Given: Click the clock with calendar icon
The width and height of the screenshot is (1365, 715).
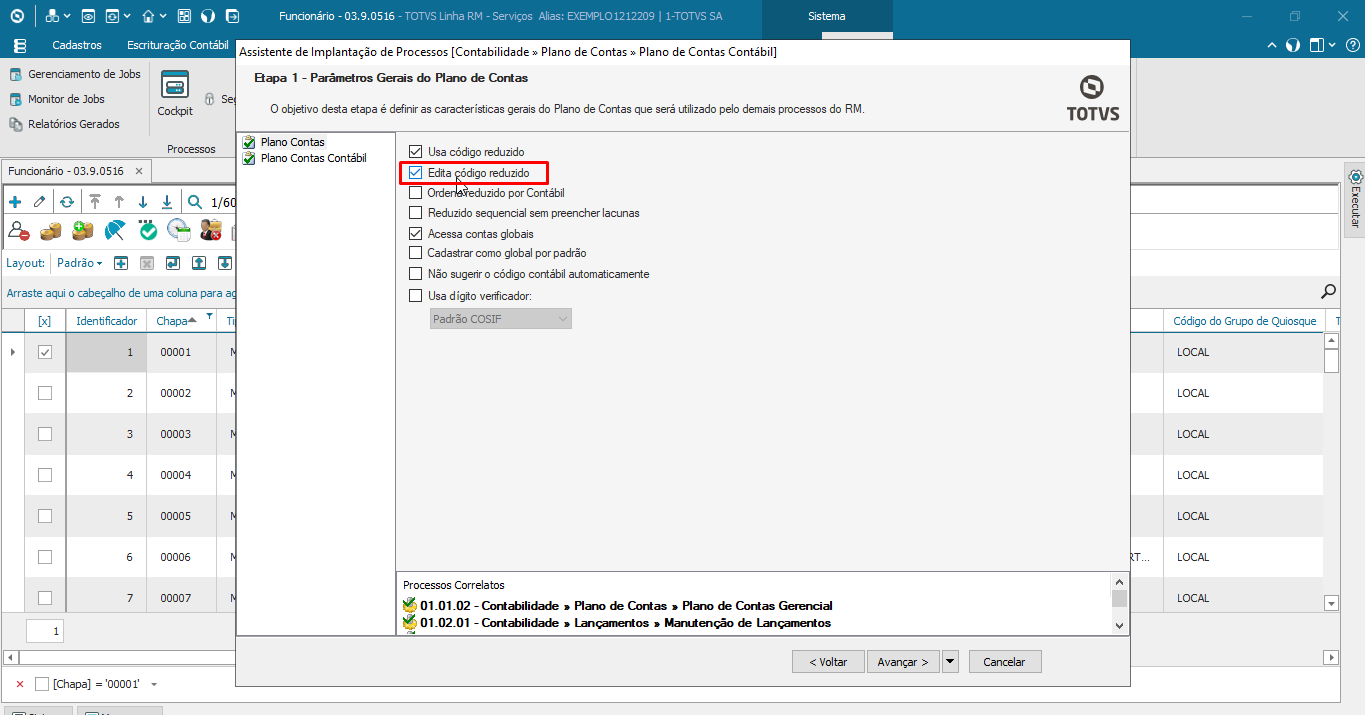Looking at the screenshot, I should pyautogui.click(x=179, y=231).
